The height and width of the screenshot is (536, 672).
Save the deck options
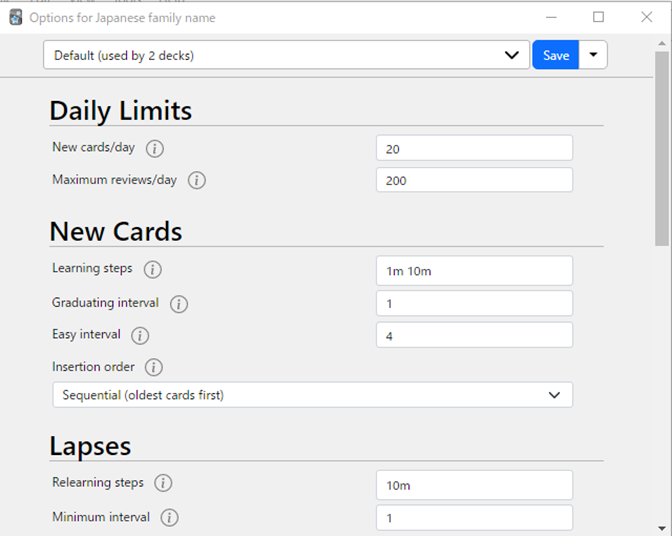click(556, 55)
